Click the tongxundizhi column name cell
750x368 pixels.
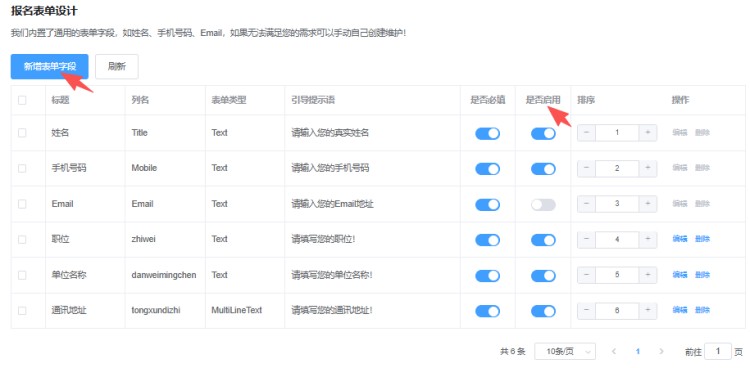pyautogui.click(x=156, y=311)
